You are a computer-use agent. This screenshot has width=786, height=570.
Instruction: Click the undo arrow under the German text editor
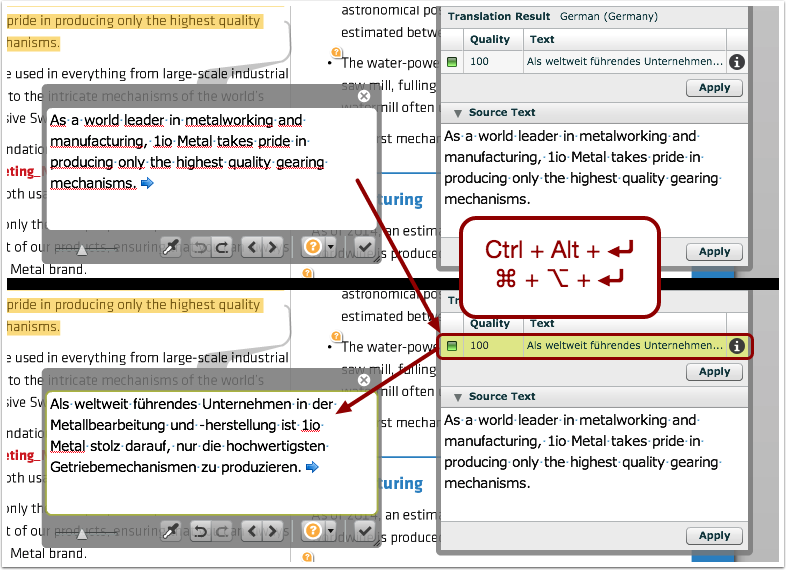[201, 531]
